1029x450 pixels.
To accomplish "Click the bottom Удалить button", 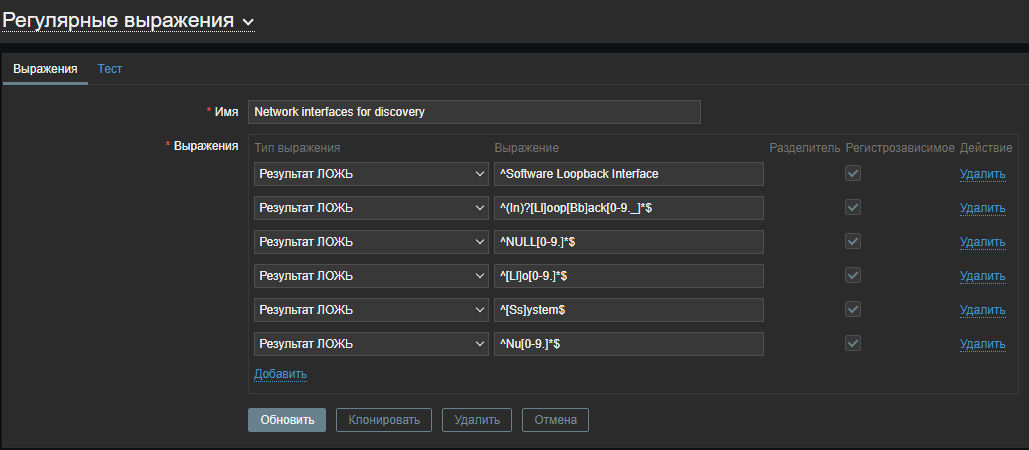I will point(477,420).
